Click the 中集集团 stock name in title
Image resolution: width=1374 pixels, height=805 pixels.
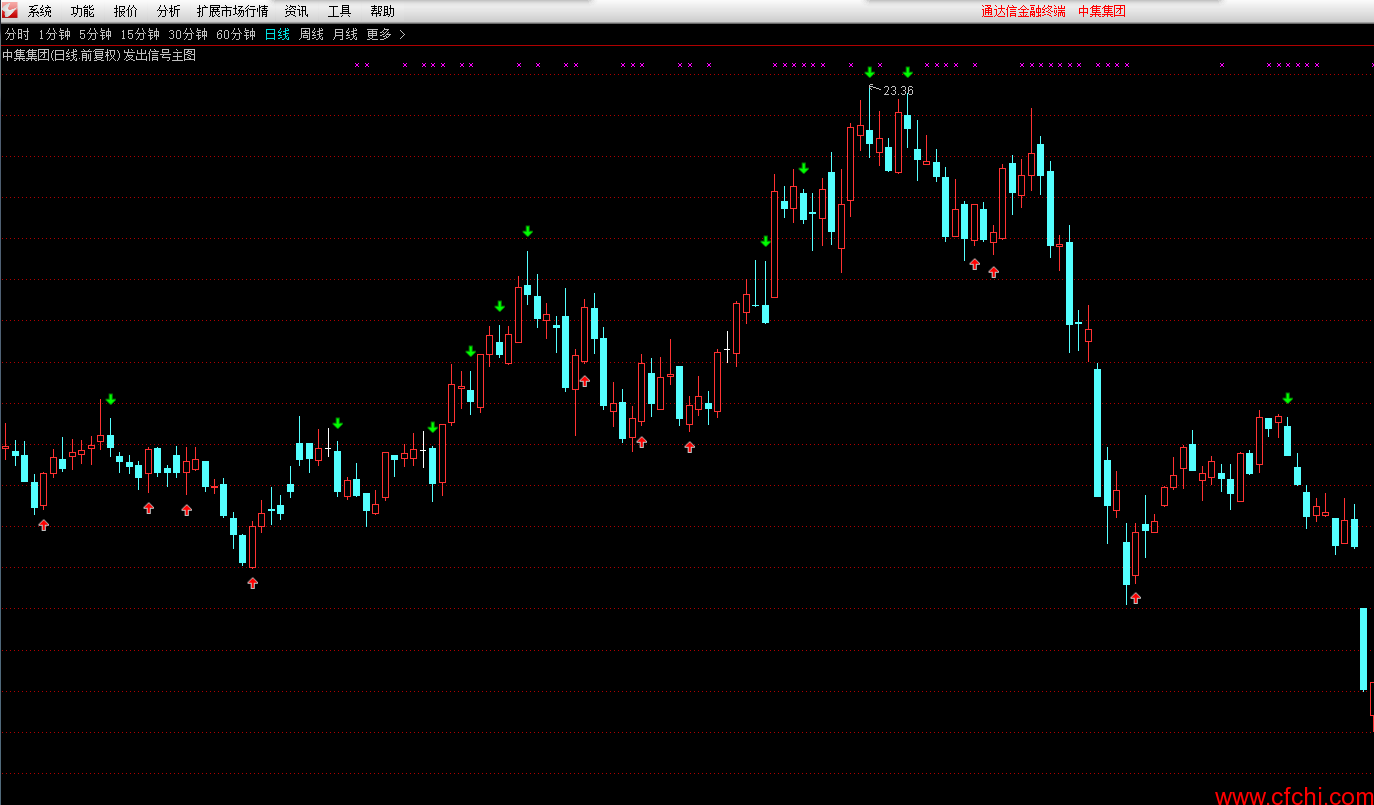[1102, 12]
